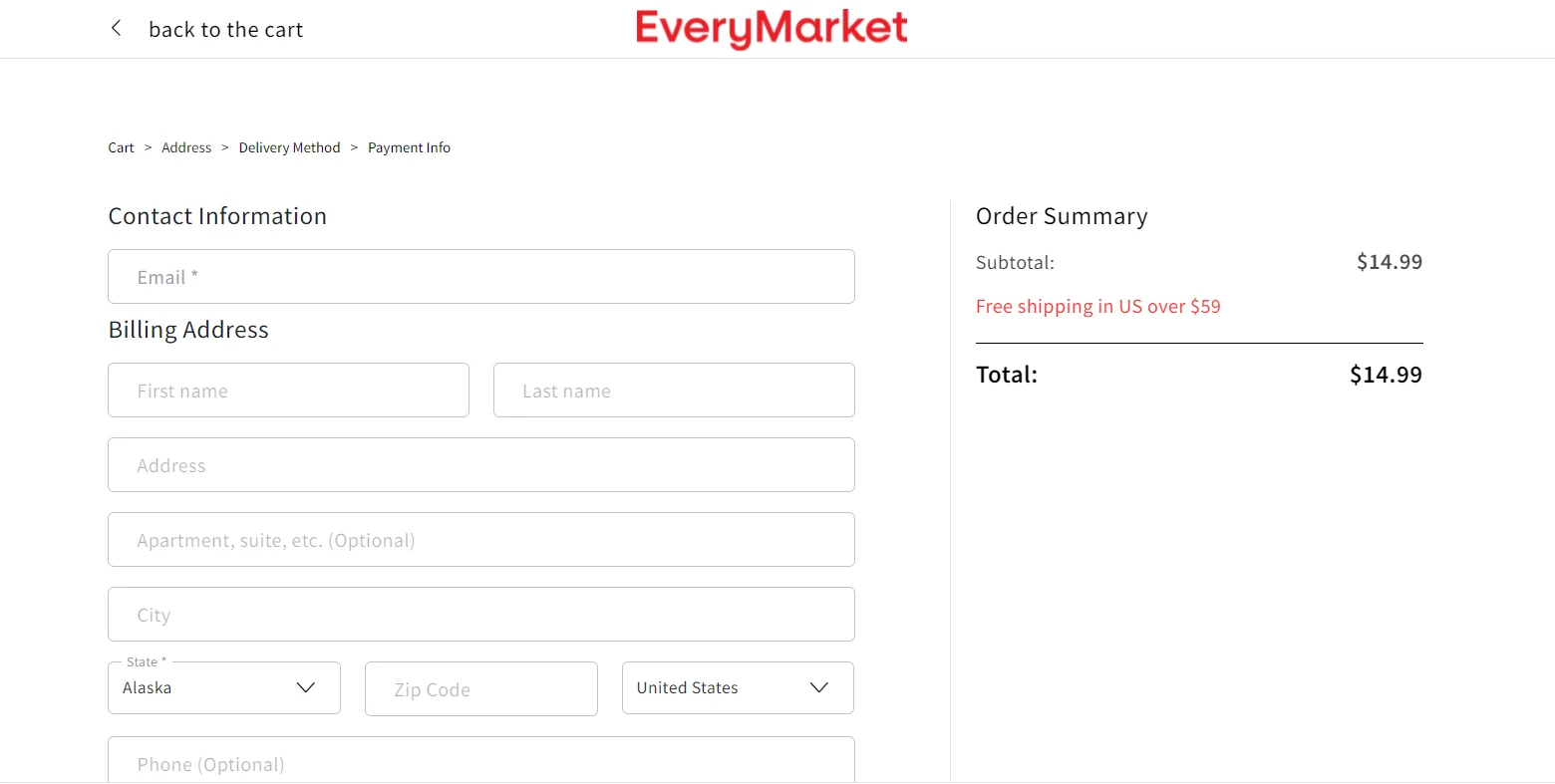Focus the Apartment, suite optional field
Viewport: 1555px width, 784px height.
click(481, 540)
